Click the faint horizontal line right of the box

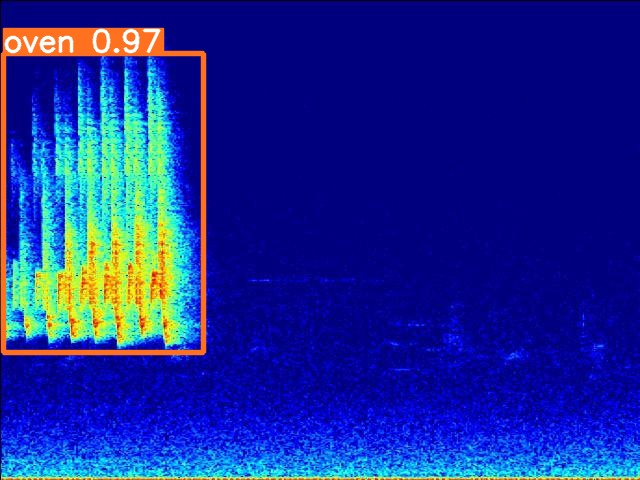coord(260,280)
